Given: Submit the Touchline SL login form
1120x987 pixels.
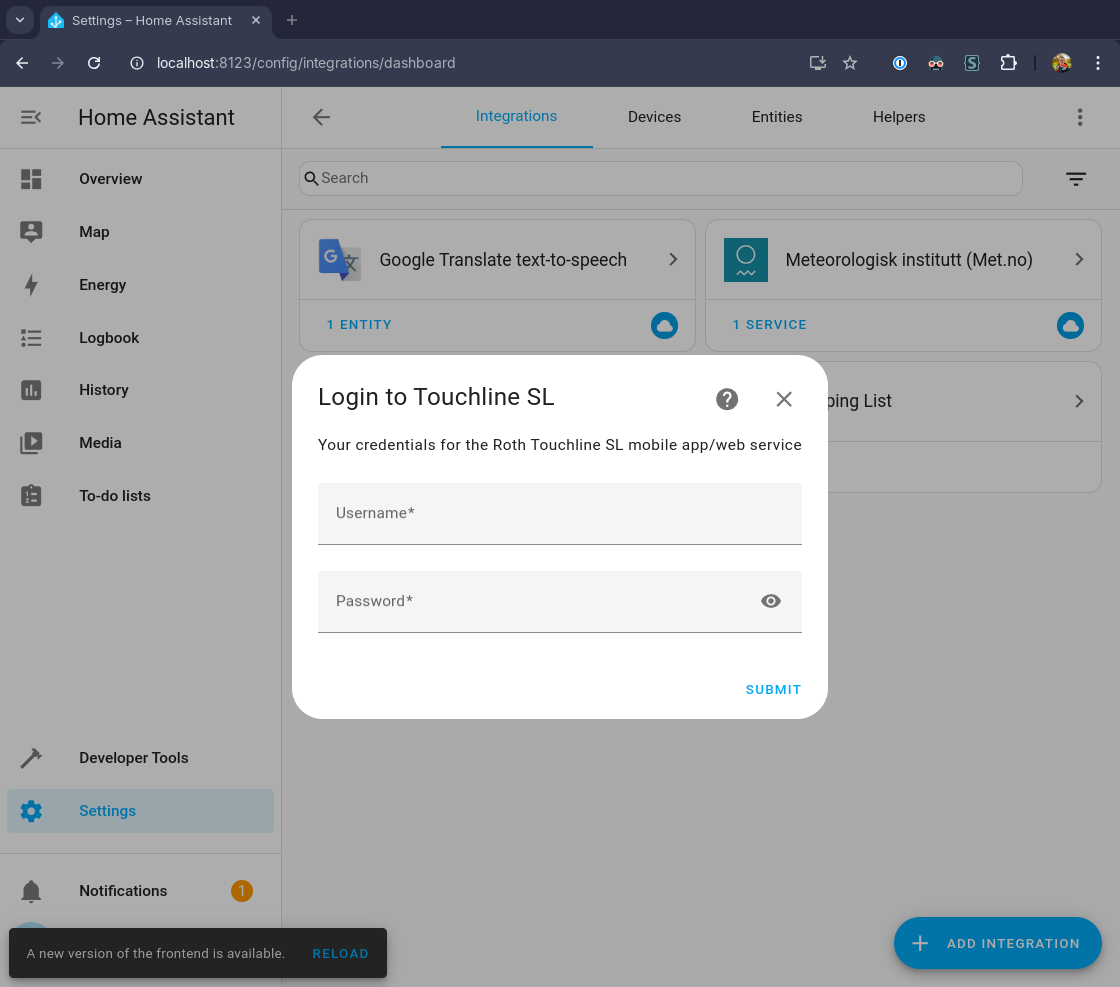Looking at the screenshot, I should [773, 689].
